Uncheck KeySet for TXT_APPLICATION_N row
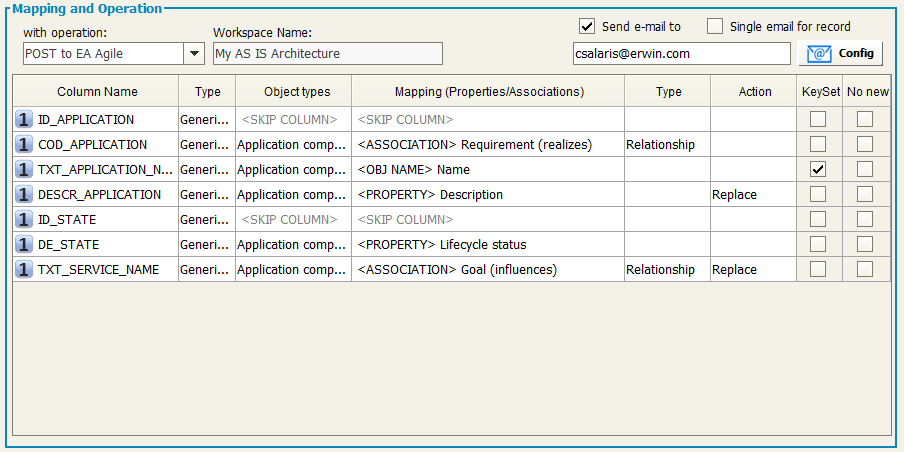 (x=818, y=170)
